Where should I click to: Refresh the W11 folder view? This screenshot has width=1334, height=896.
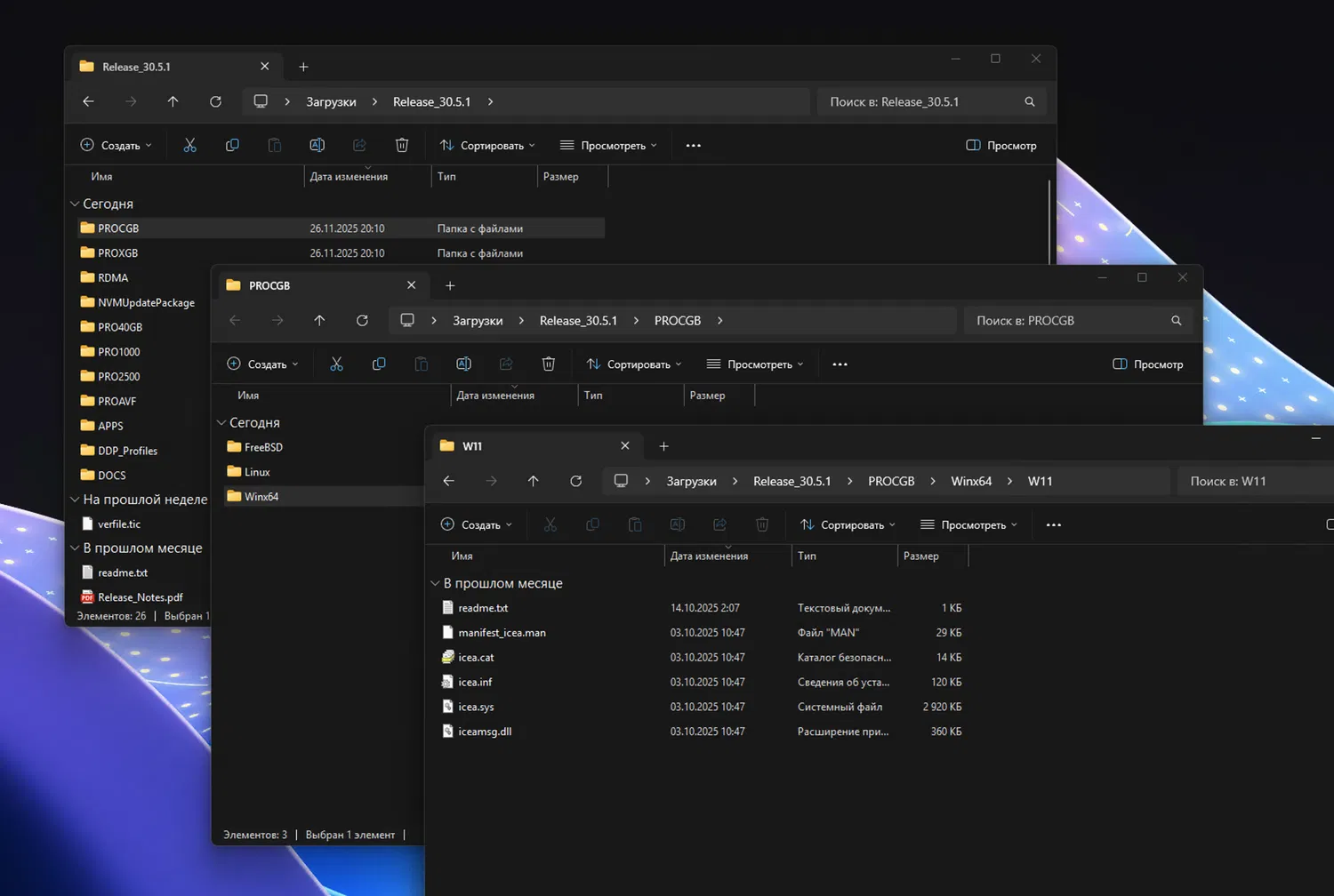(x=575, y=481)
